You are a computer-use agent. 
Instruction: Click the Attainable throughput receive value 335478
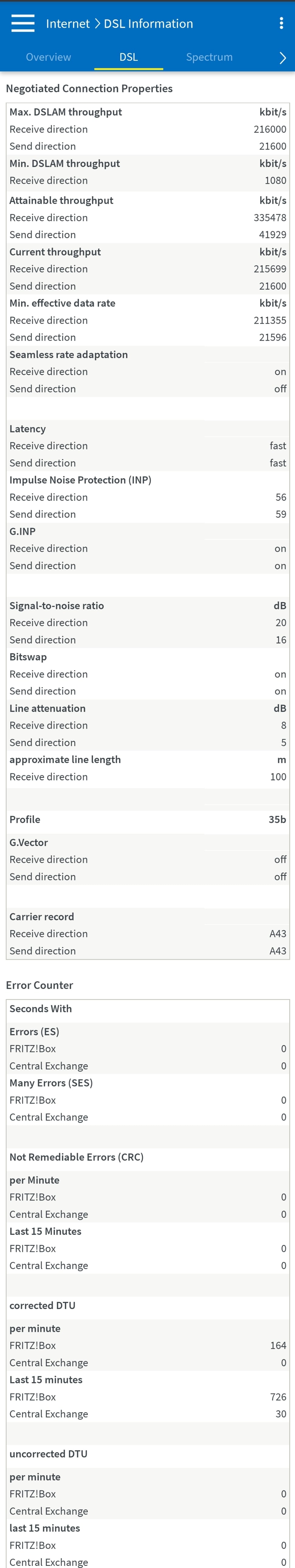(269, 218)
